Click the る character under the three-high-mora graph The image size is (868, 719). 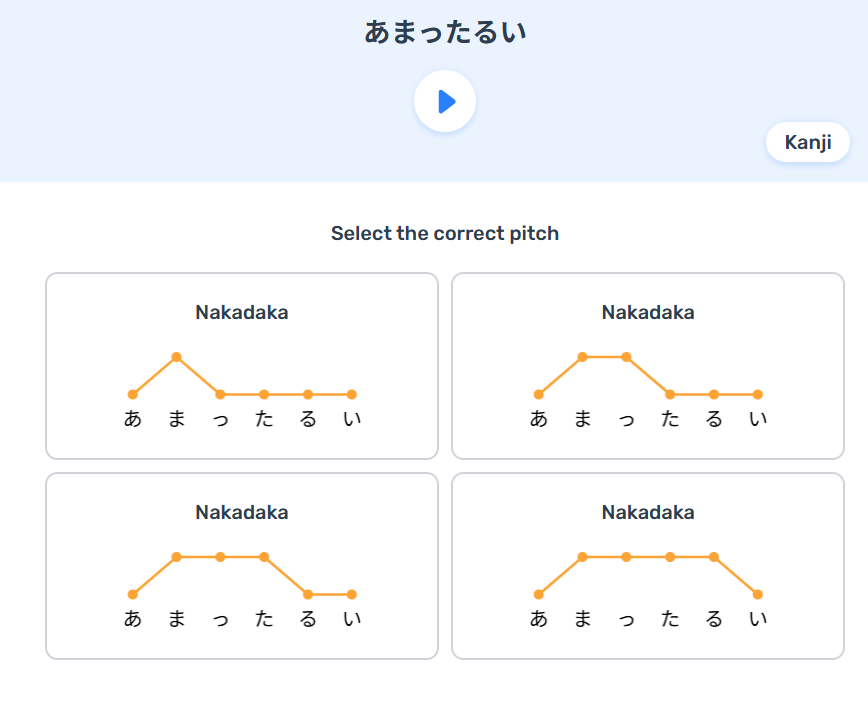coord(308,620)
